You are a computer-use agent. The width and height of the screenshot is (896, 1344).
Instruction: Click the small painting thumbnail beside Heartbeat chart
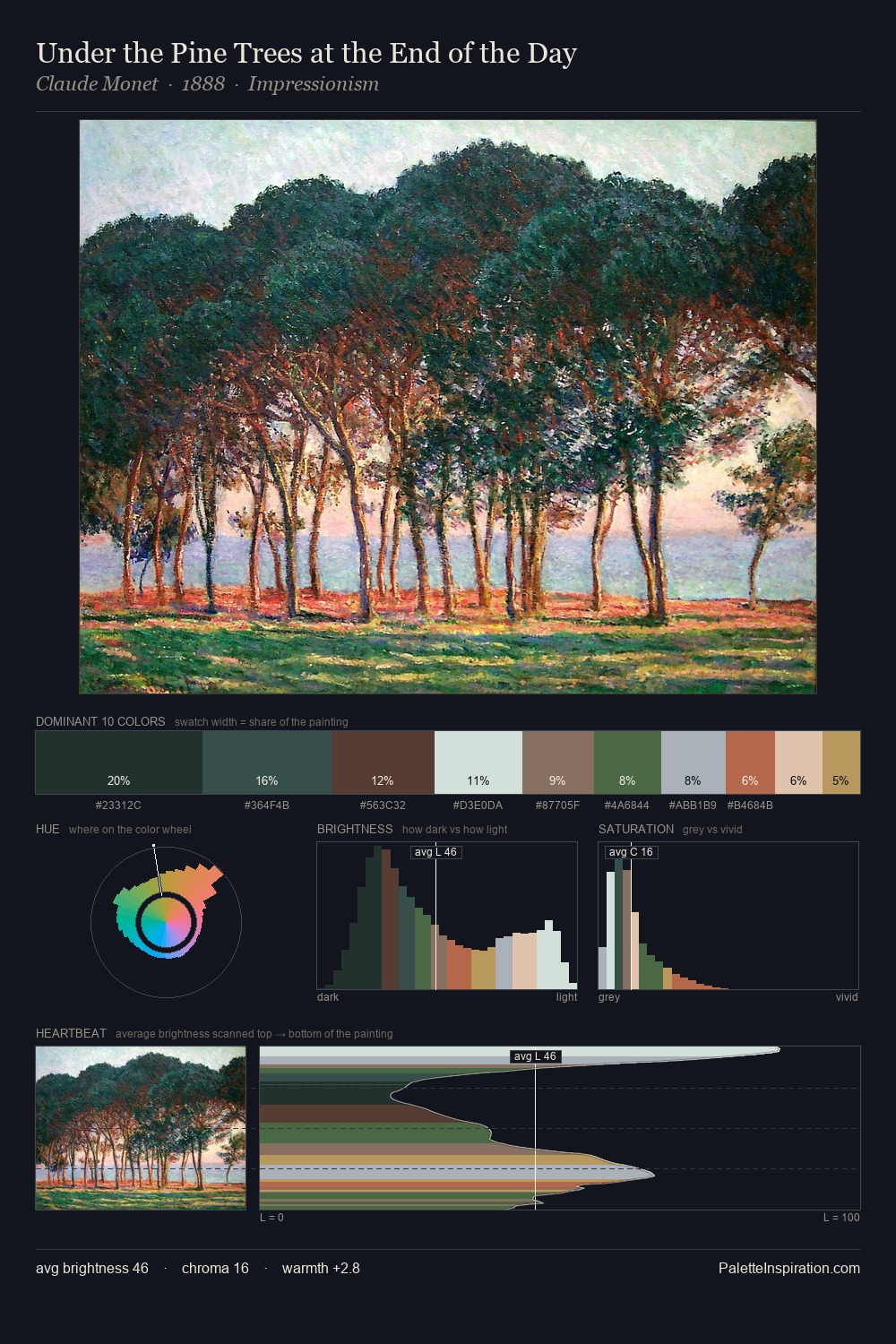[141, 1128]
